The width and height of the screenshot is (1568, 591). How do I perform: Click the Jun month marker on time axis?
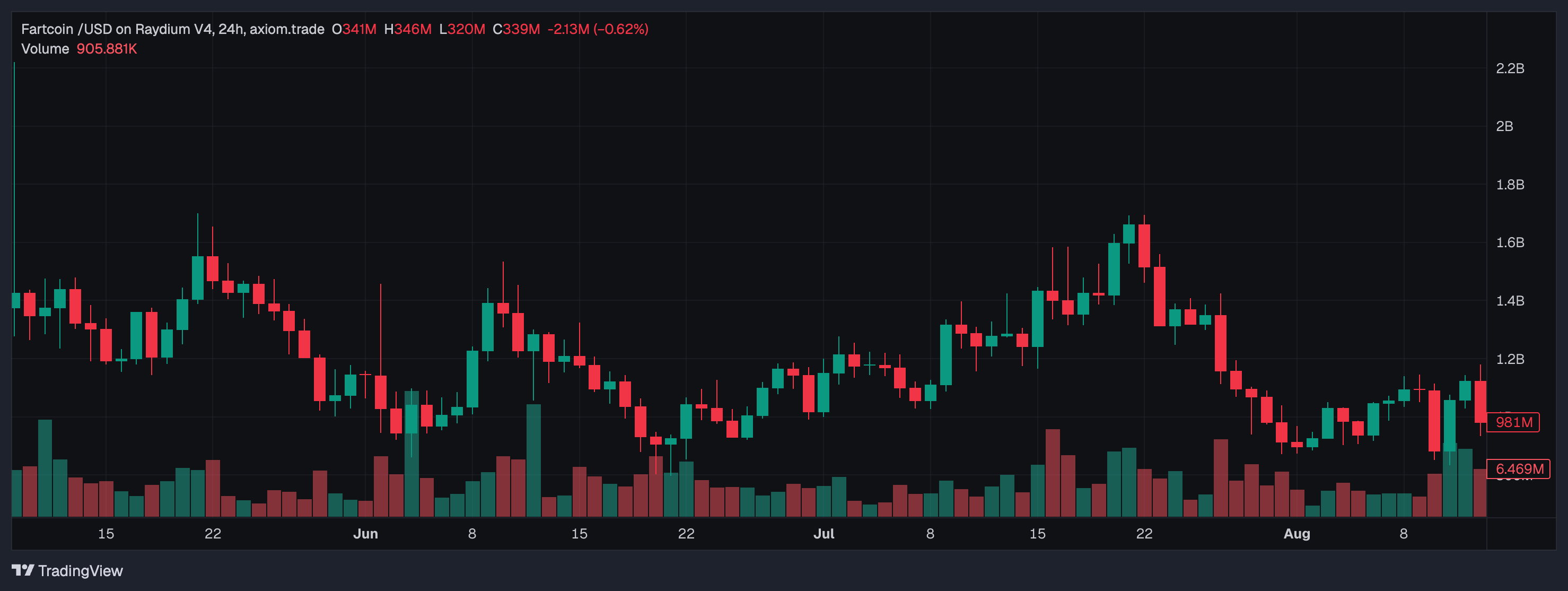point(365,534)
